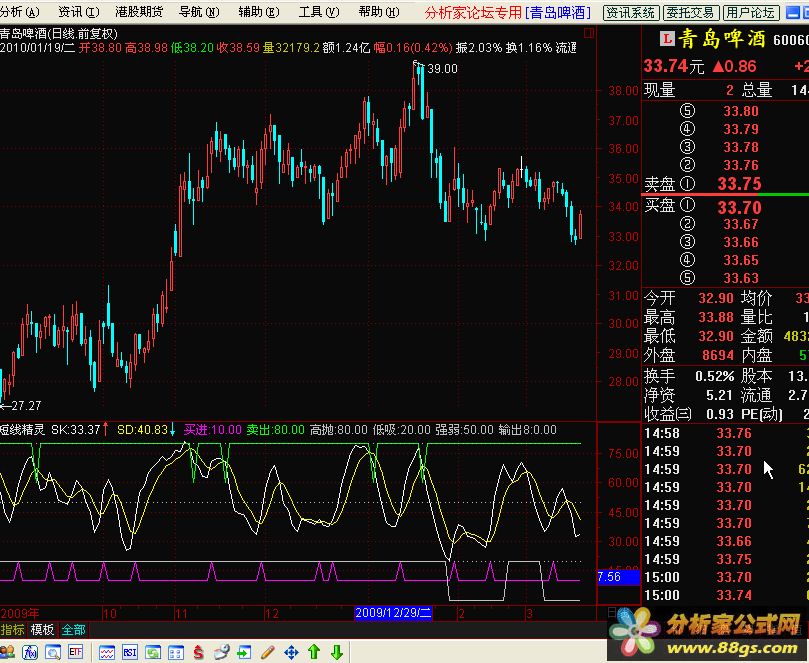Select the pencil drawing tool icon
Screen dimensions: 809x663
[x=268, y=652]
